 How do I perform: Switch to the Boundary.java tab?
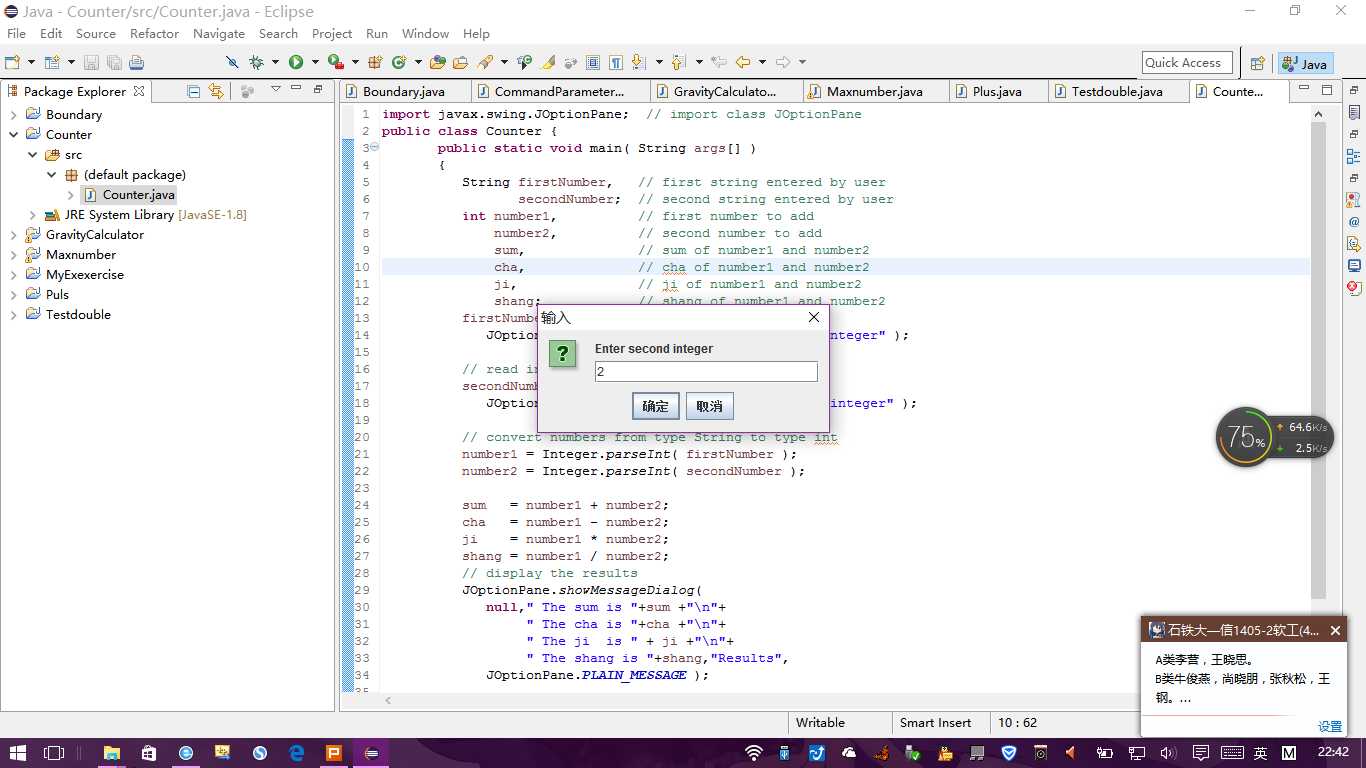coord(404,91)
